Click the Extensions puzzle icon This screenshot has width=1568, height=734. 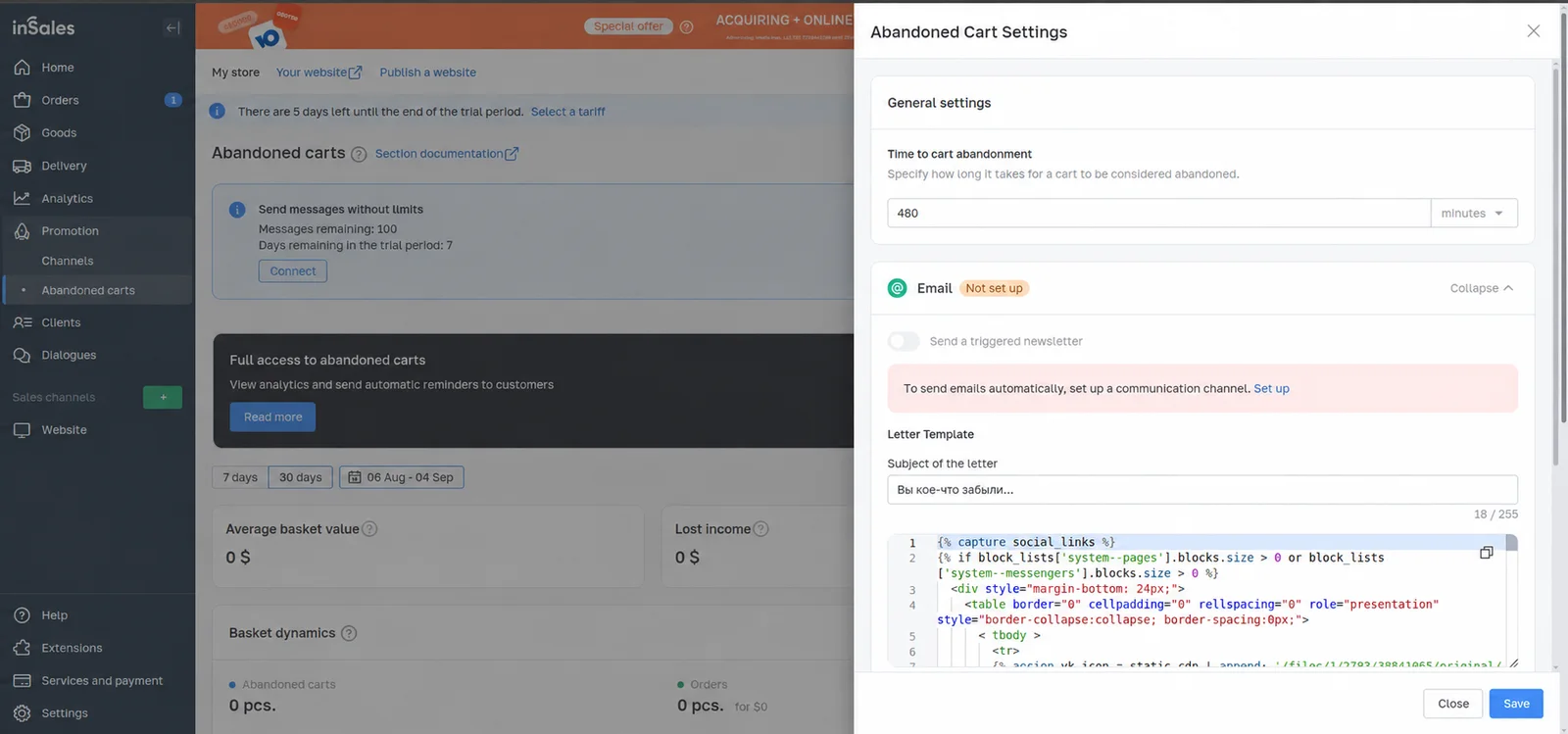(22, 648)
